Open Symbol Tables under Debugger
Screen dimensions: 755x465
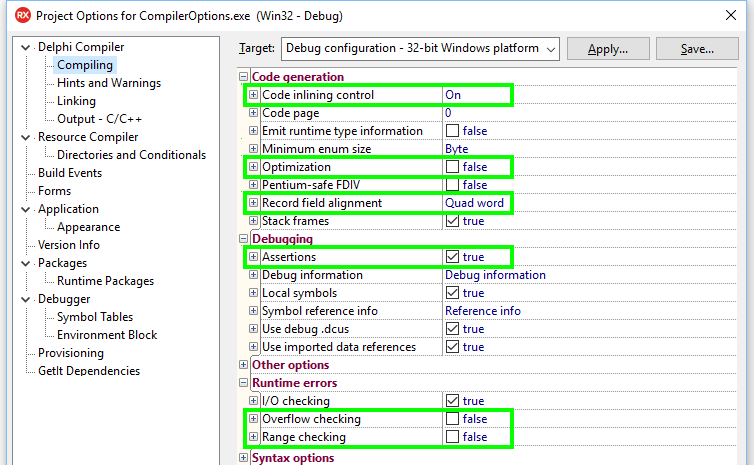coord(95,317)
